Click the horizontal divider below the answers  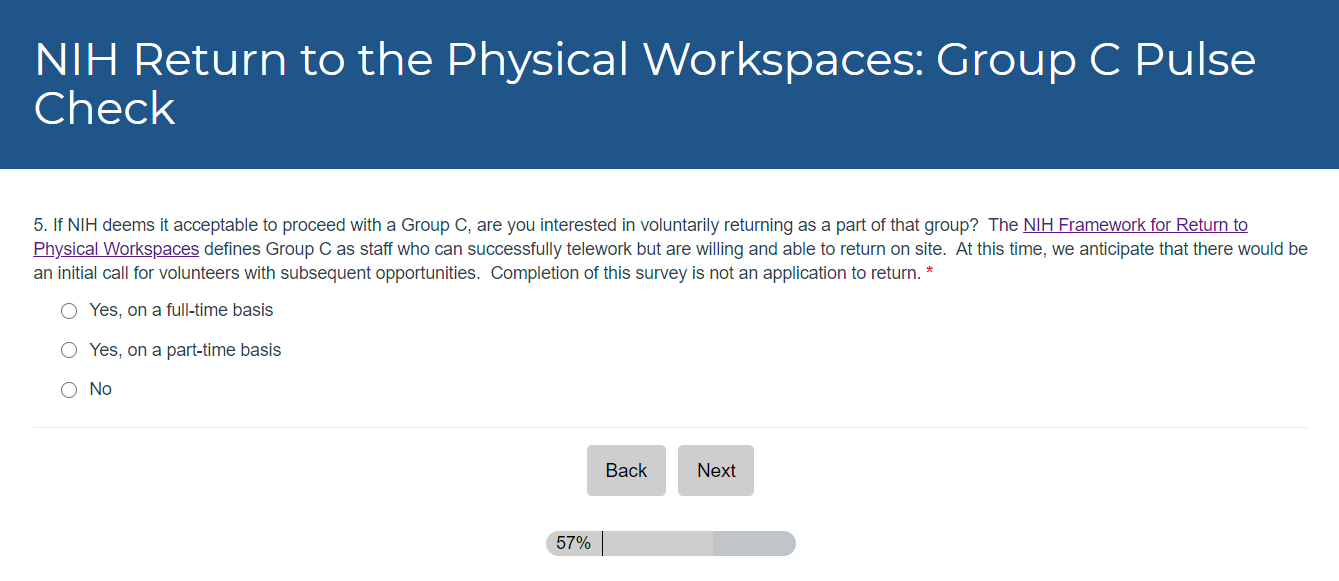point(670,428)
